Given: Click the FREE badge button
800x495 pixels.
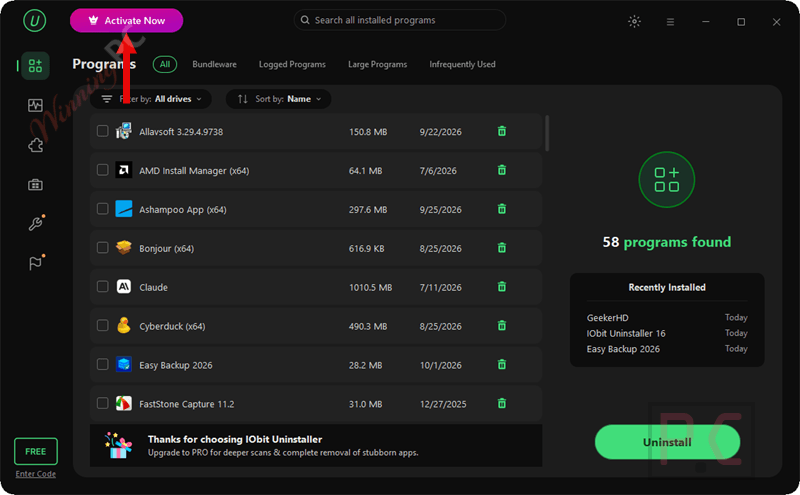Looking at the screenshot, I should (36, 451).
